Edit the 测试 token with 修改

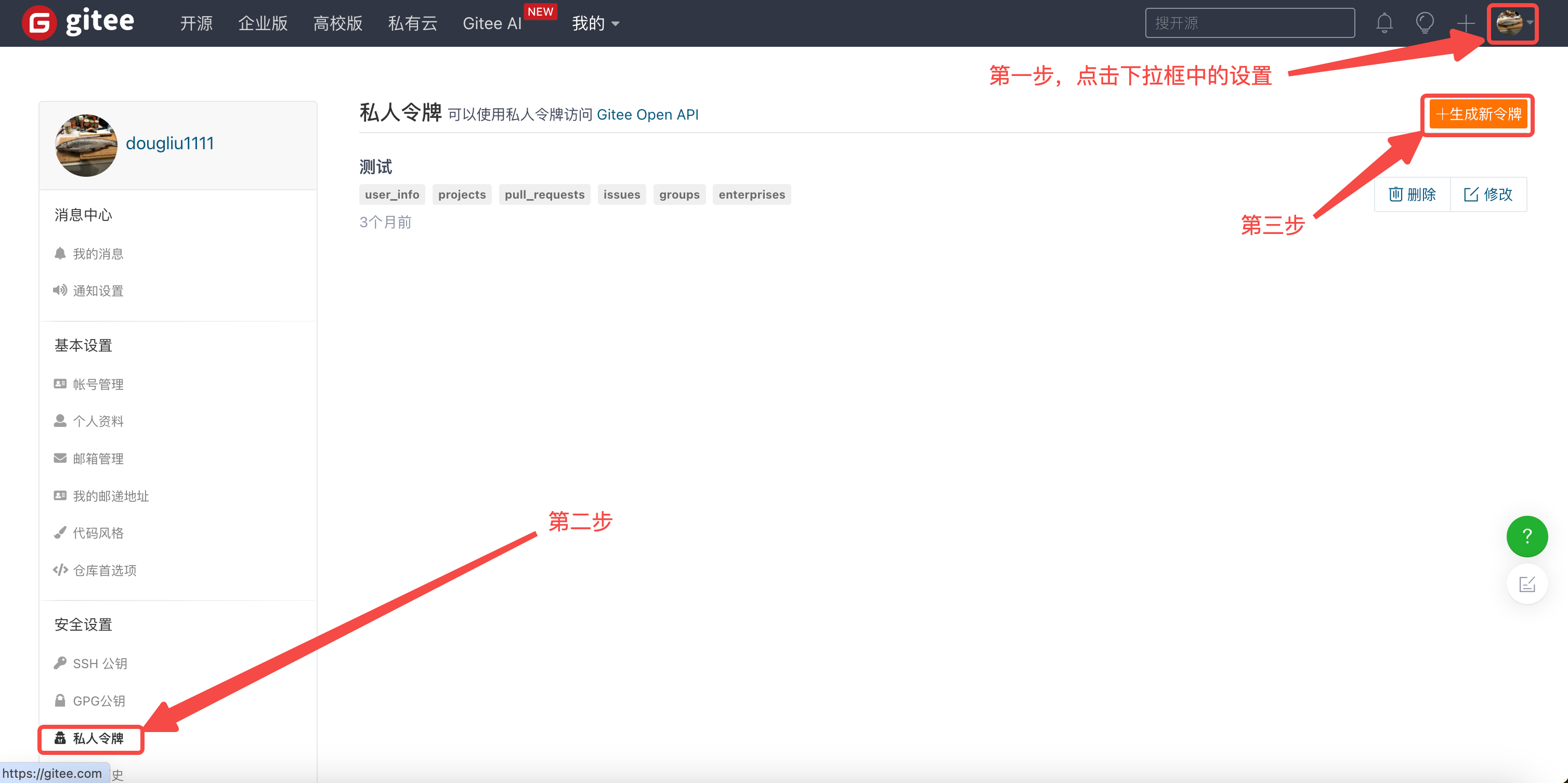point(1488,194)
